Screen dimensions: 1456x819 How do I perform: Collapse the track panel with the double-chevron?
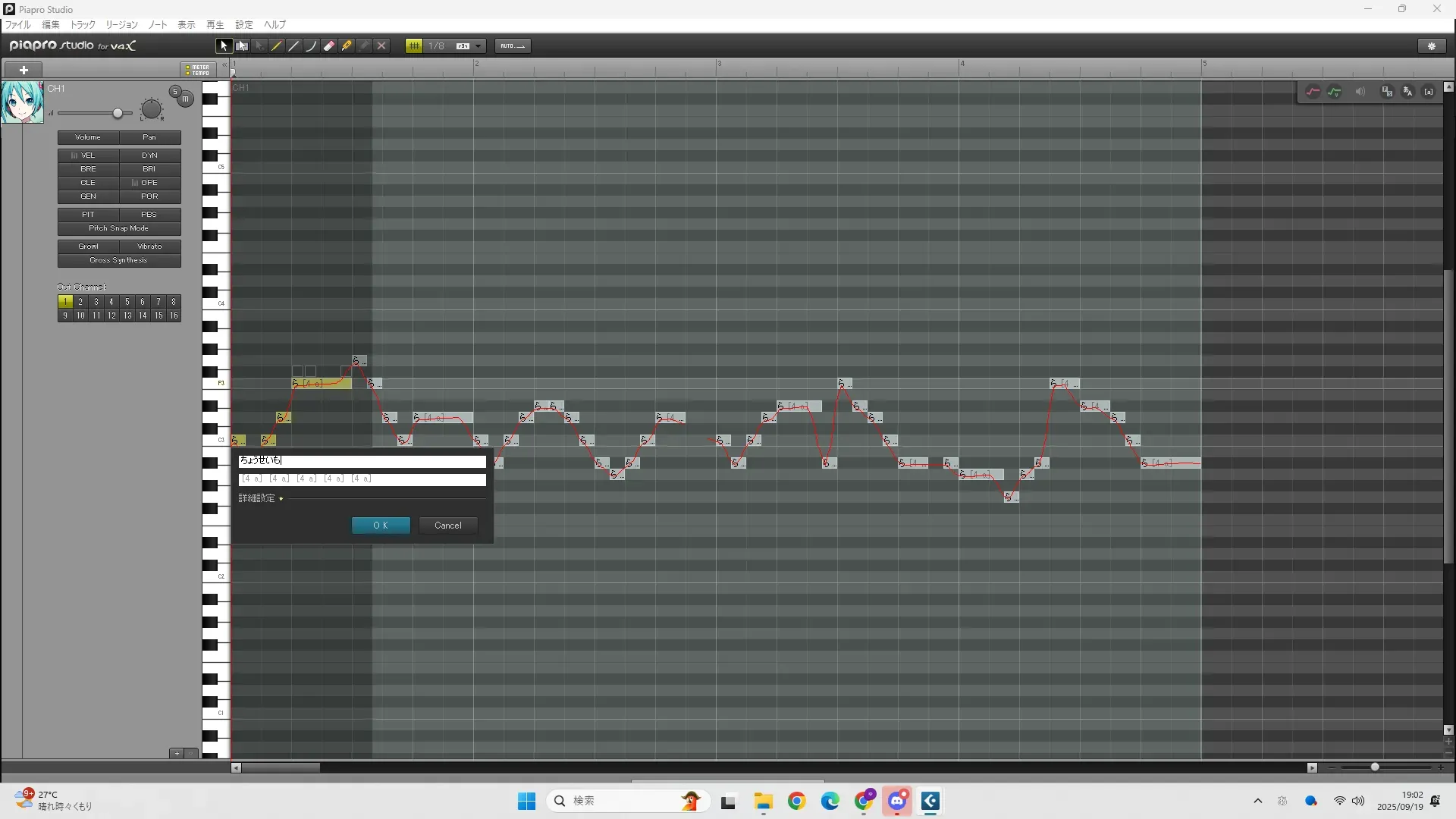point(224,66)
